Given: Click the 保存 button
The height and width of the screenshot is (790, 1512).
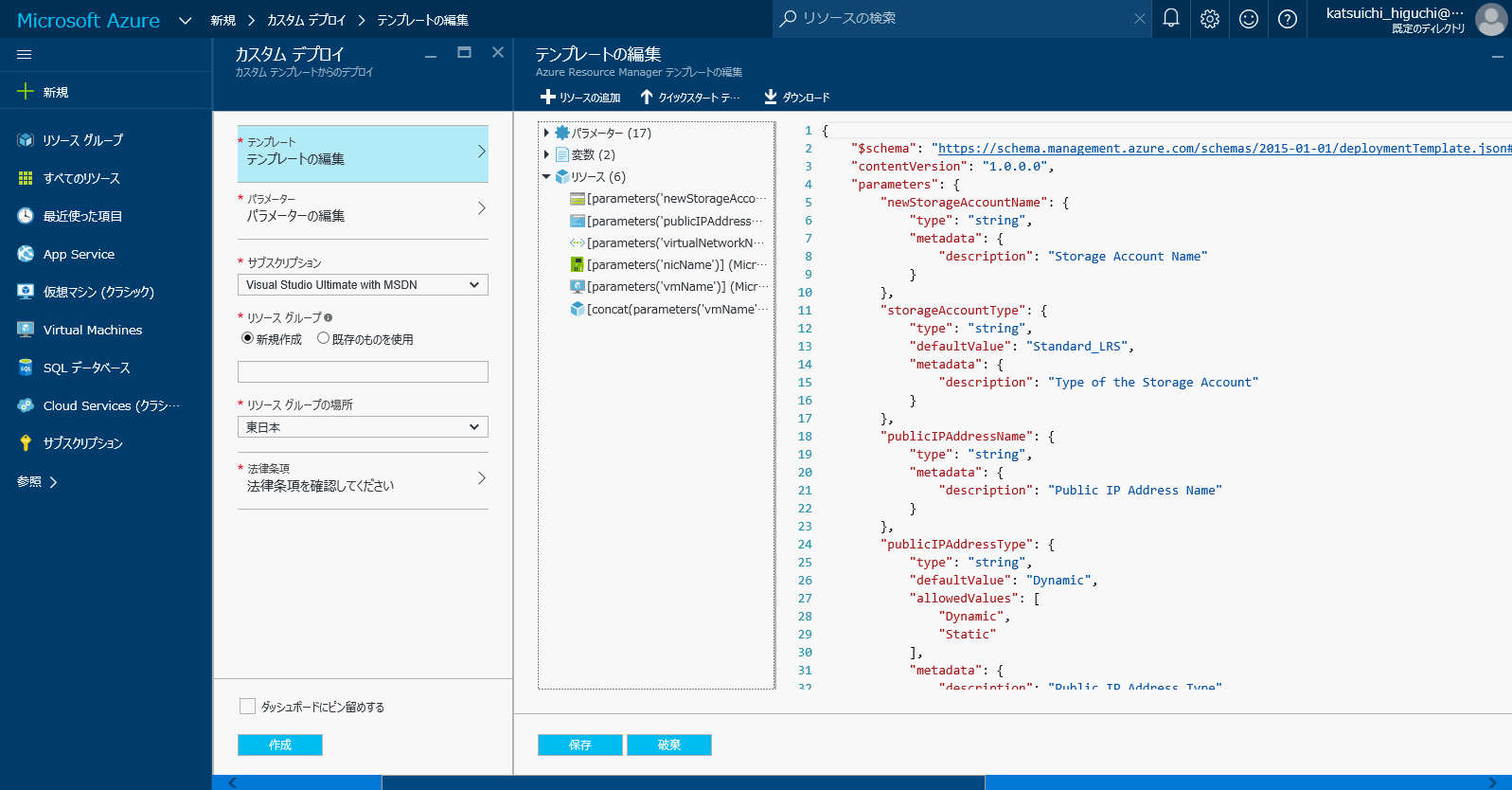Looking at the screenshot, I should point(580,745).
